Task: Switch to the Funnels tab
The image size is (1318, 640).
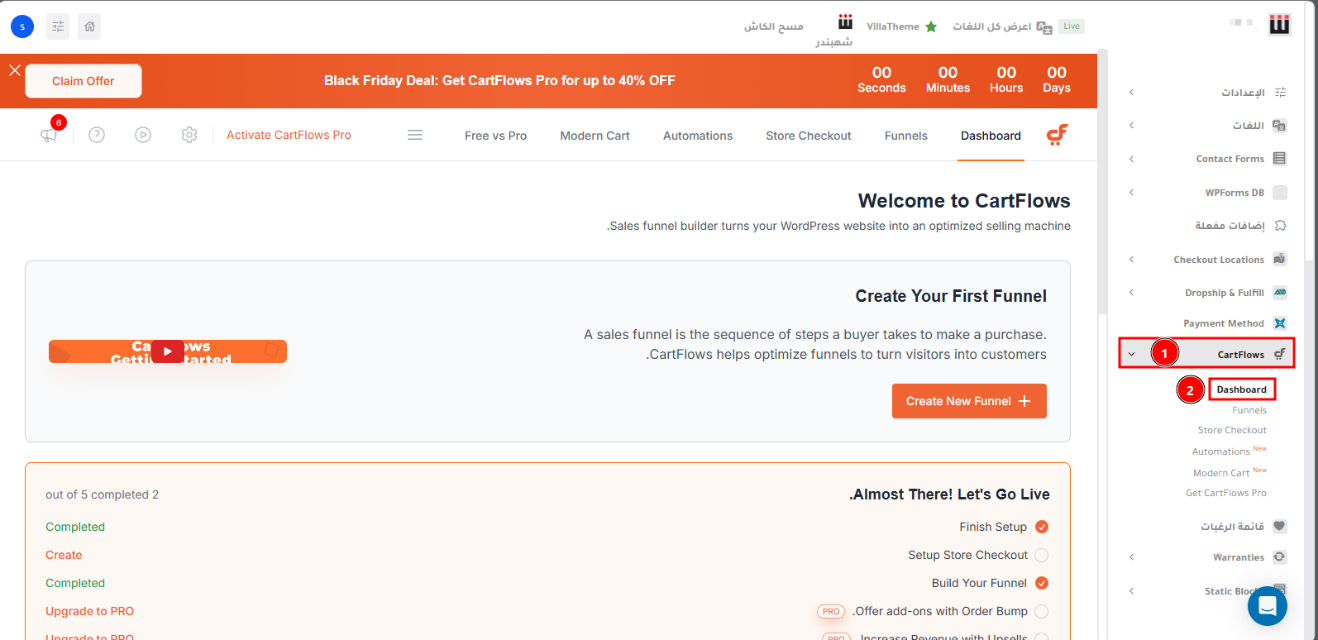Action: pyautogui.click(x=906, y=136)
